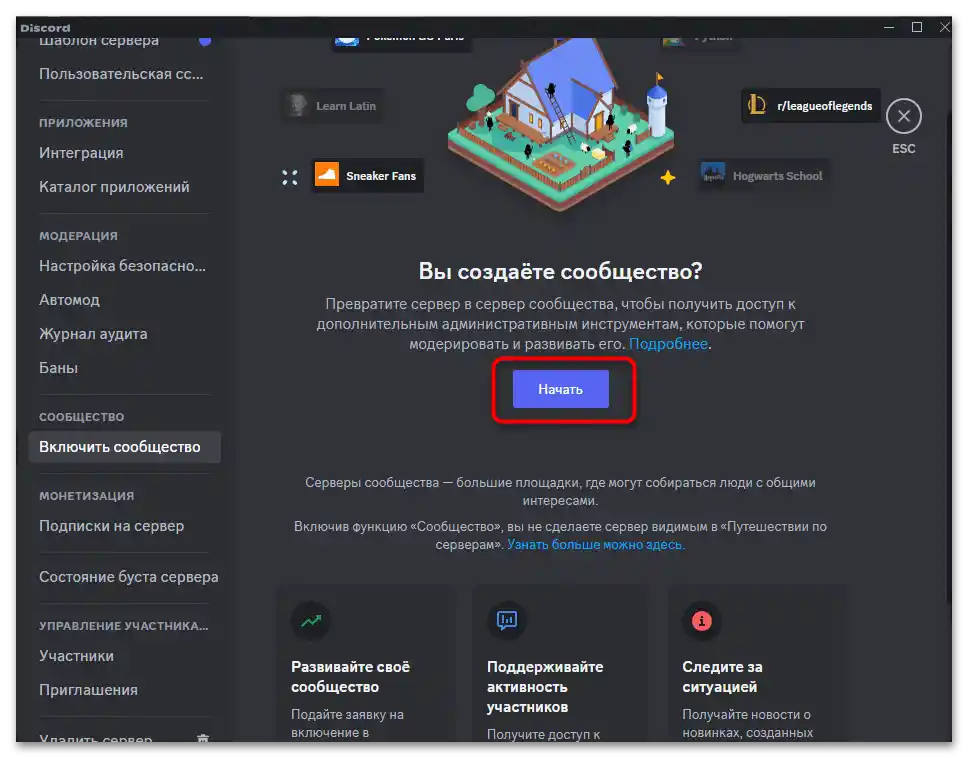Click the Следите за ситуацией heading

[x=722, y=677]
